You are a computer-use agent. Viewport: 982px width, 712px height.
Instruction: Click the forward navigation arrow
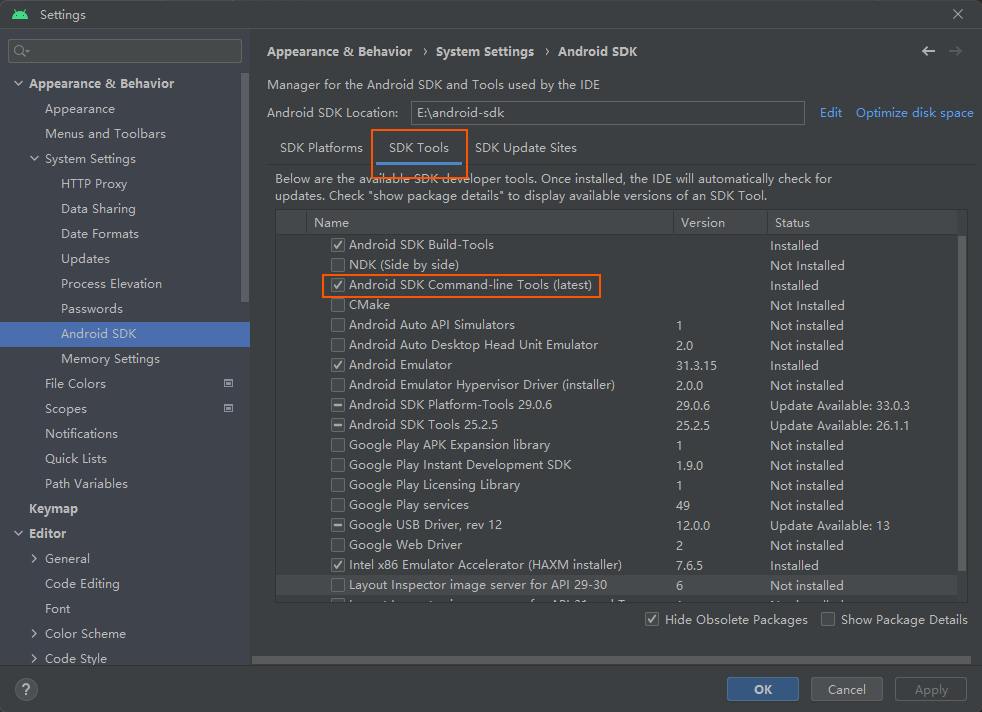(x=955, y=51)
